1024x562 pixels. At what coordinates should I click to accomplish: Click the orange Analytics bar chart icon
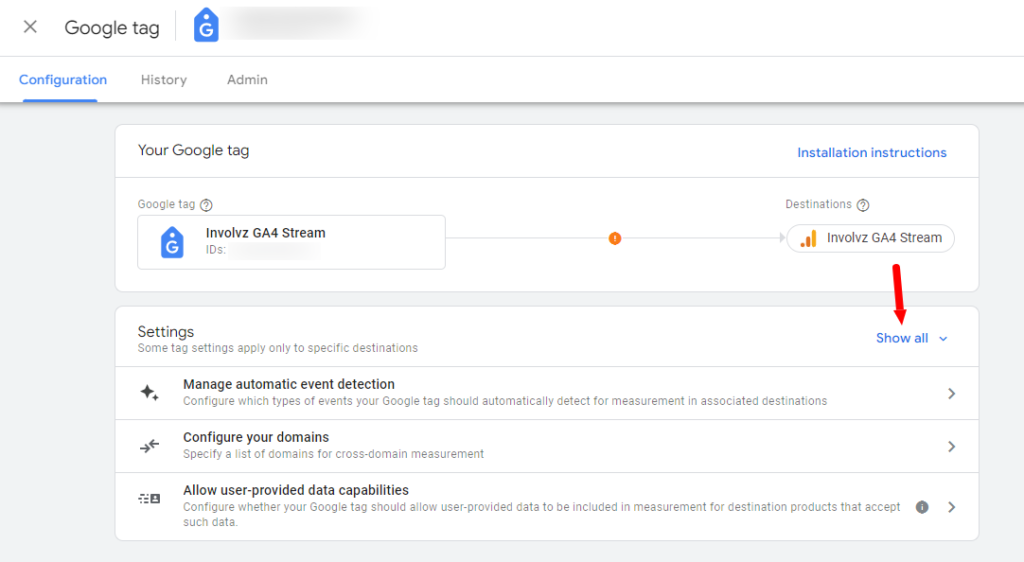(808, 238)
